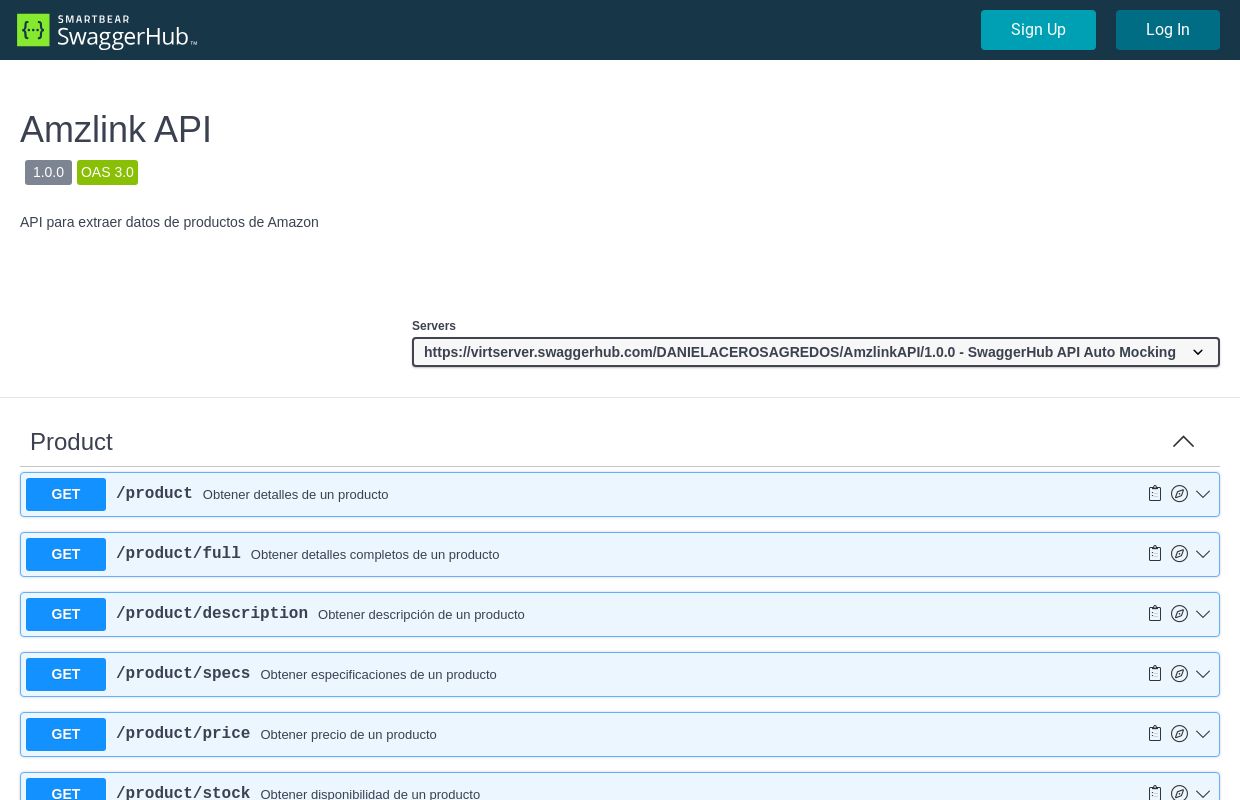
Task: Expand the /product/full operation with its chevron
Action: (1203, 554)
